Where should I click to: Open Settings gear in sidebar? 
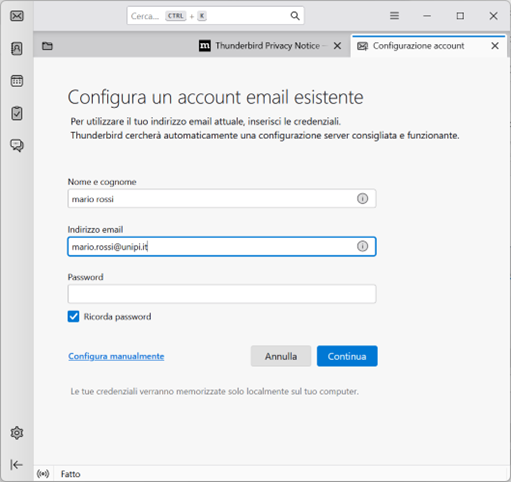coord(17,433)
